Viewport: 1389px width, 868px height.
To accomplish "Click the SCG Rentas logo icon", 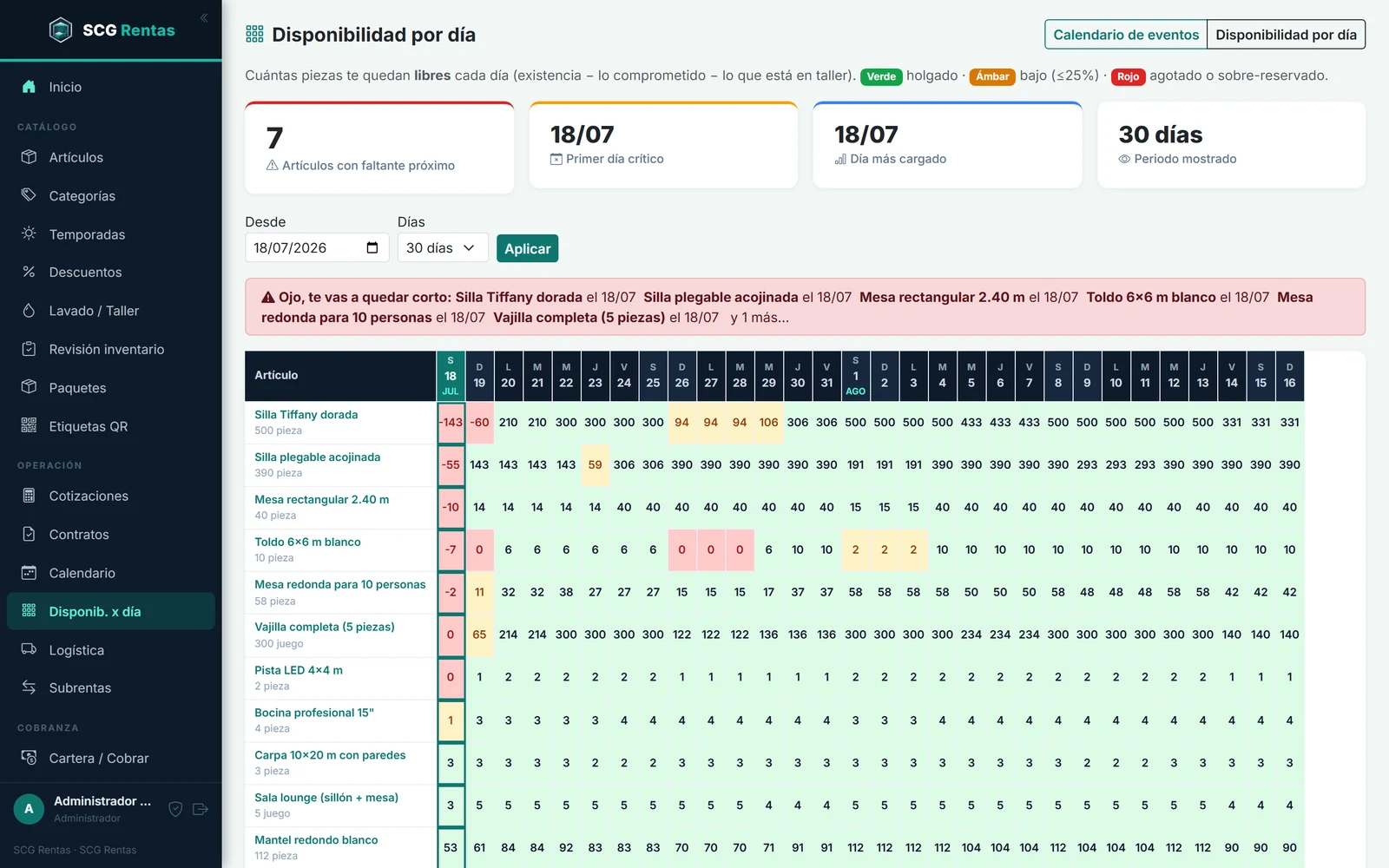I will (61, 30).
